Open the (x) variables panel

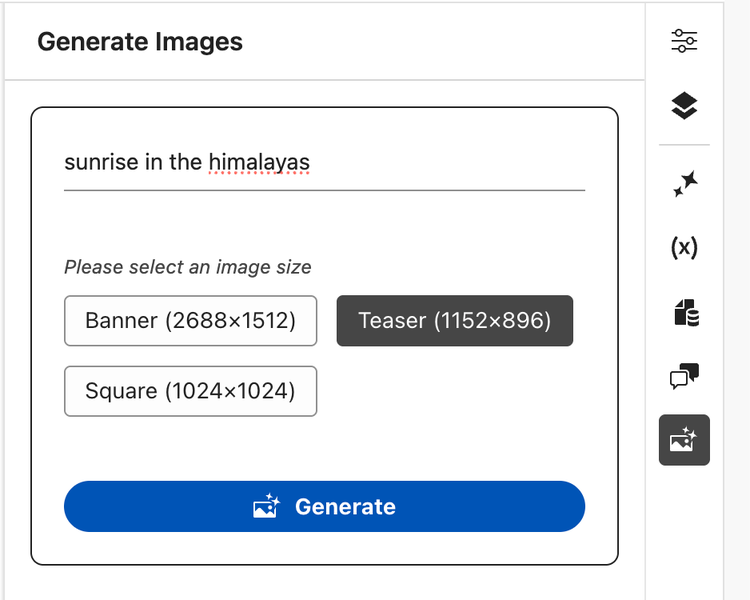(x=684, y=247)
